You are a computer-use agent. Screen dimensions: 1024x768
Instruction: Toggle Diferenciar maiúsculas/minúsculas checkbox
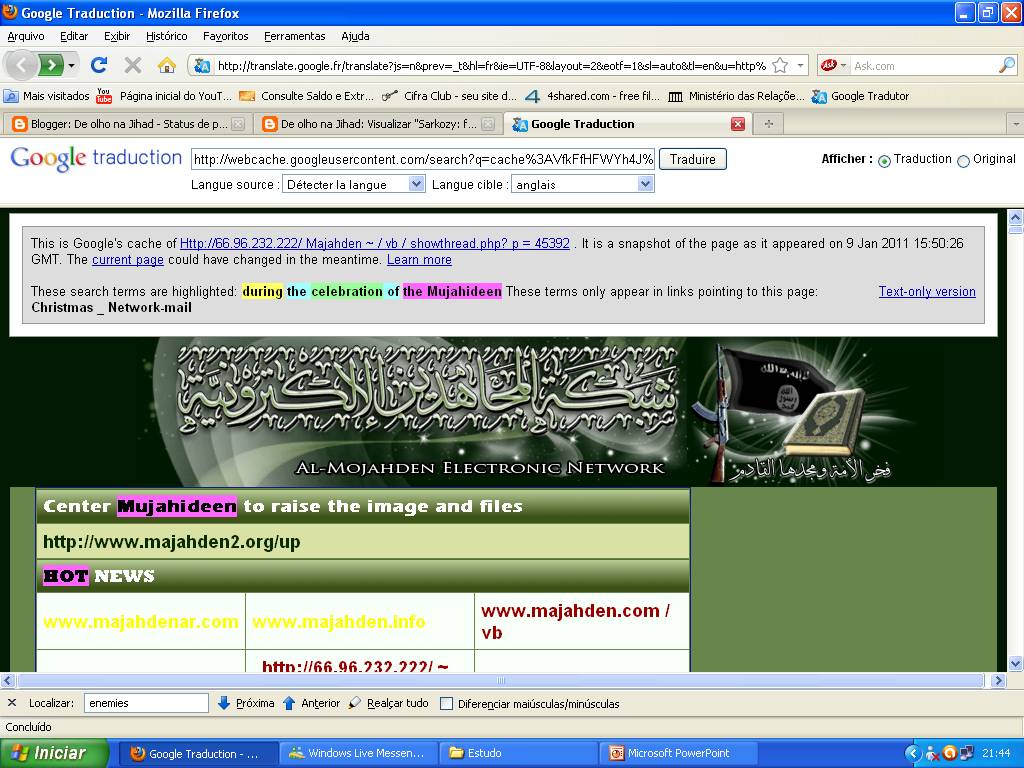[x=446, y=704]
